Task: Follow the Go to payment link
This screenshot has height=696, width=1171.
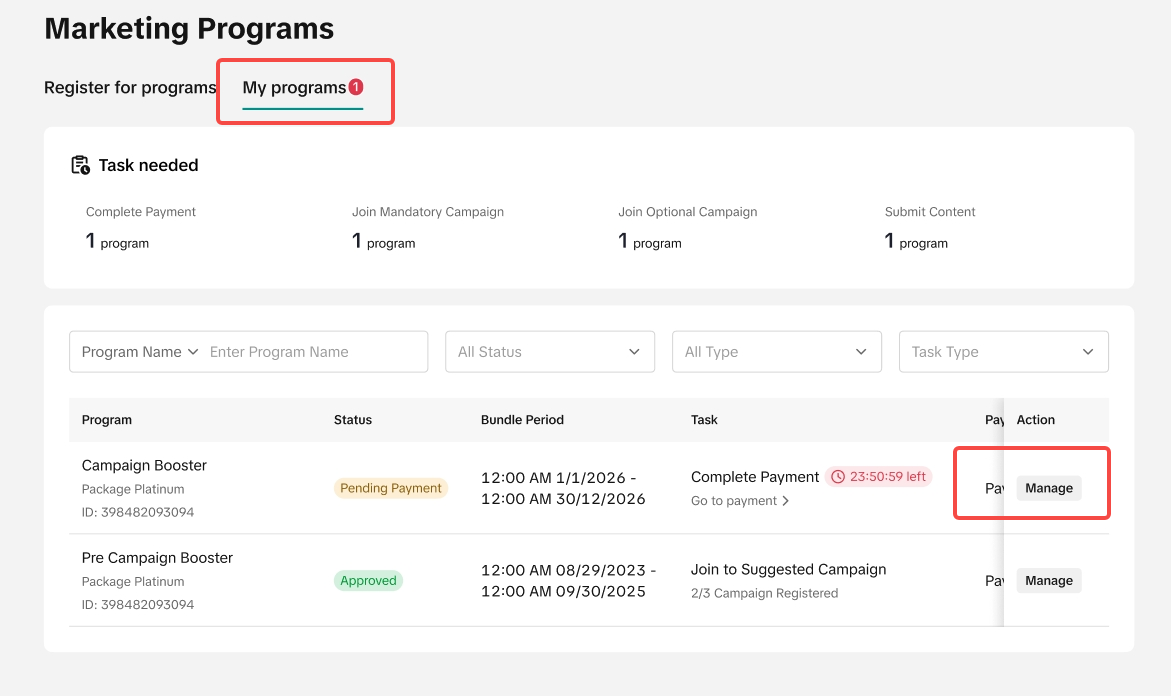Action: coord(734,501)
